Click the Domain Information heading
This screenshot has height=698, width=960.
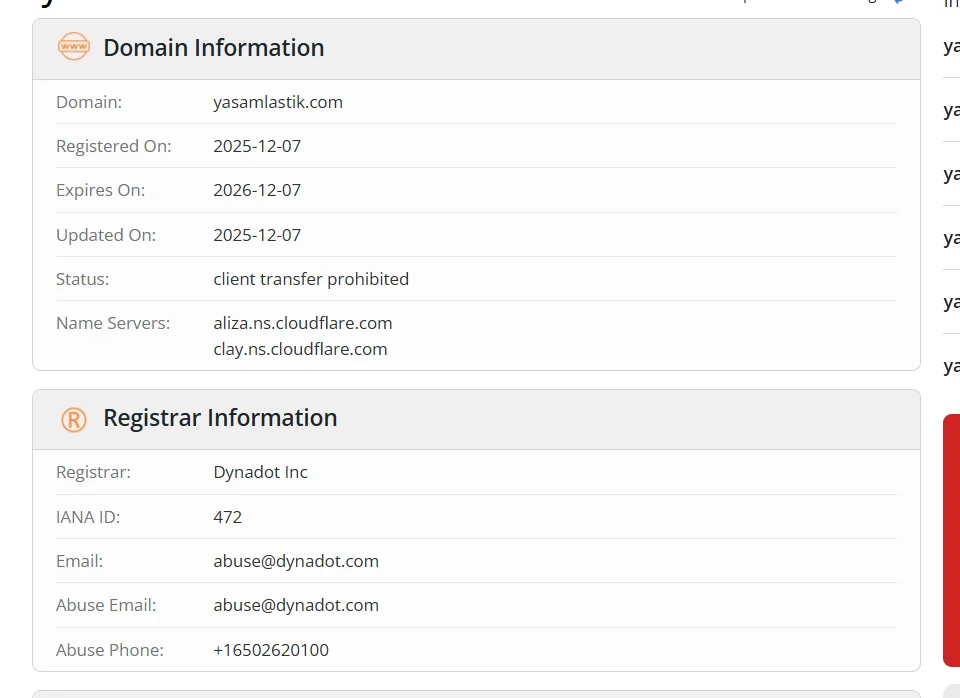click(x=213, y=48)
